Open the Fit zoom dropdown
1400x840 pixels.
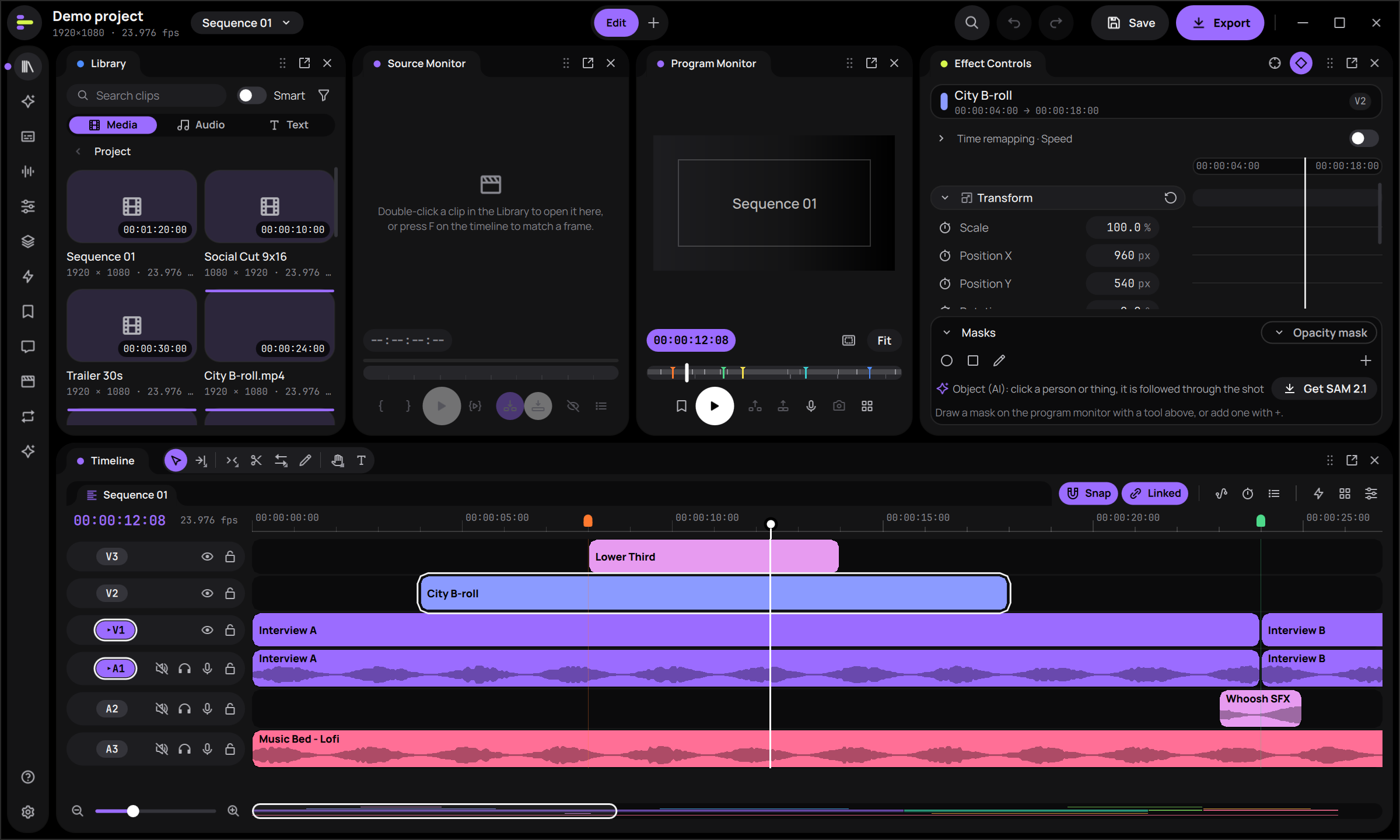tap(884, 340)
